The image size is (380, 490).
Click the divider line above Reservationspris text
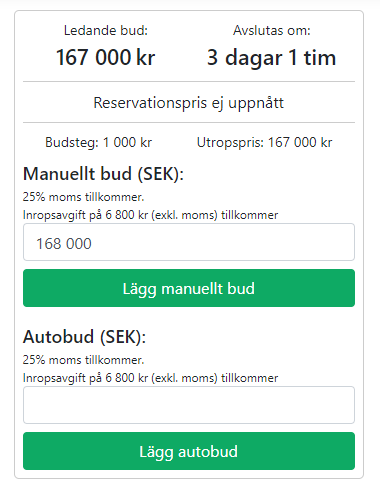coord(189,81)
